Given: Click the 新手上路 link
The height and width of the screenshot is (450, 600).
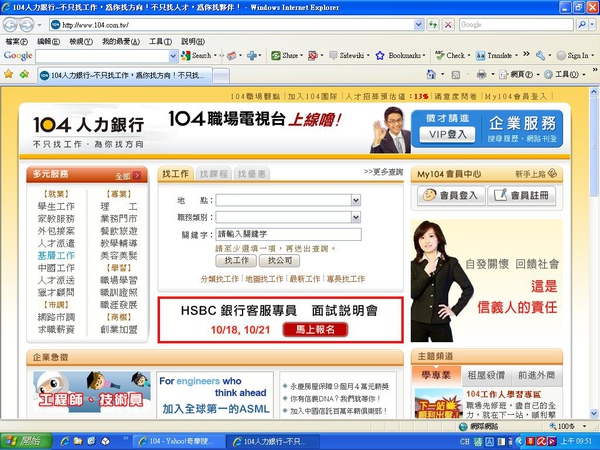Looking at the screenshot, I should point(536,174).
